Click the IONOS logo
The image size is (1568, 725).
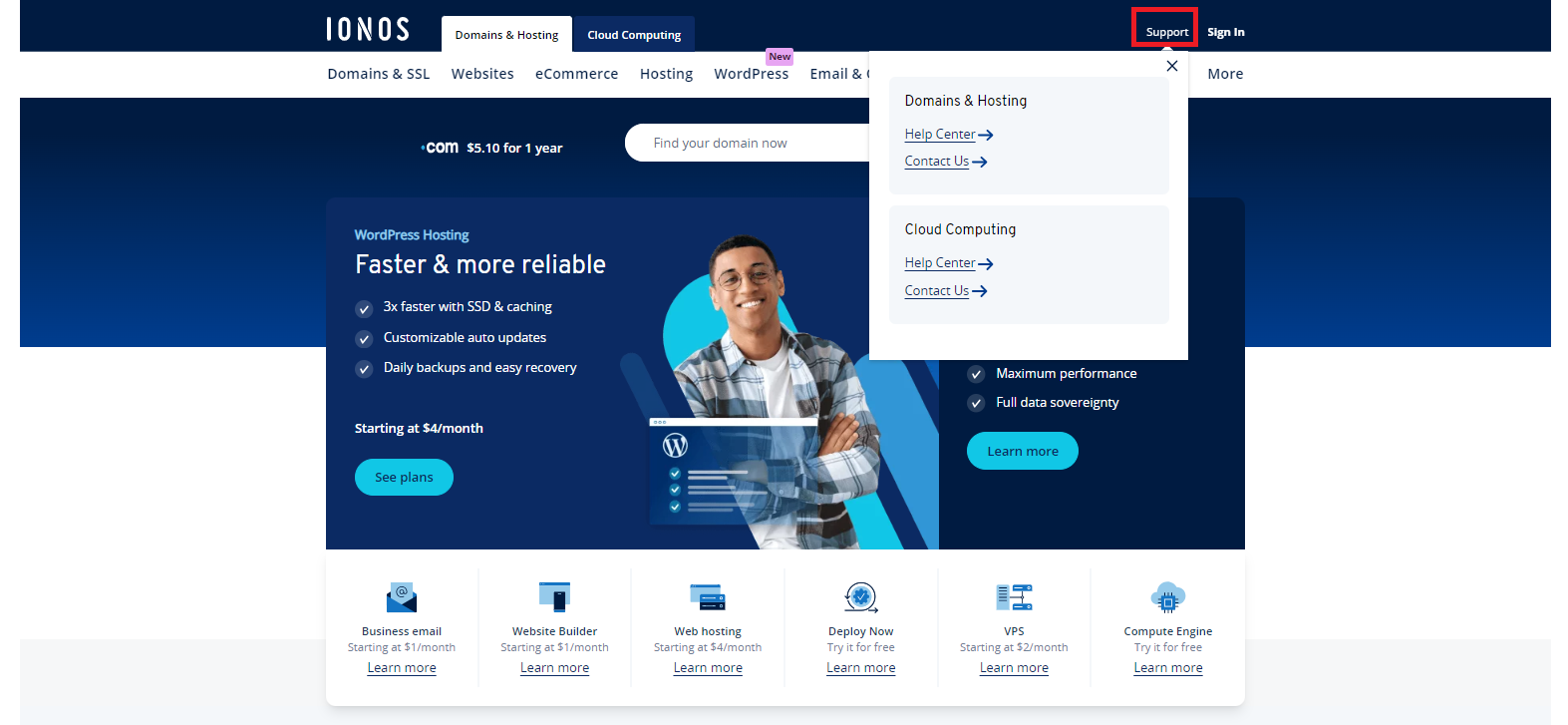click(x=368, y=29)
